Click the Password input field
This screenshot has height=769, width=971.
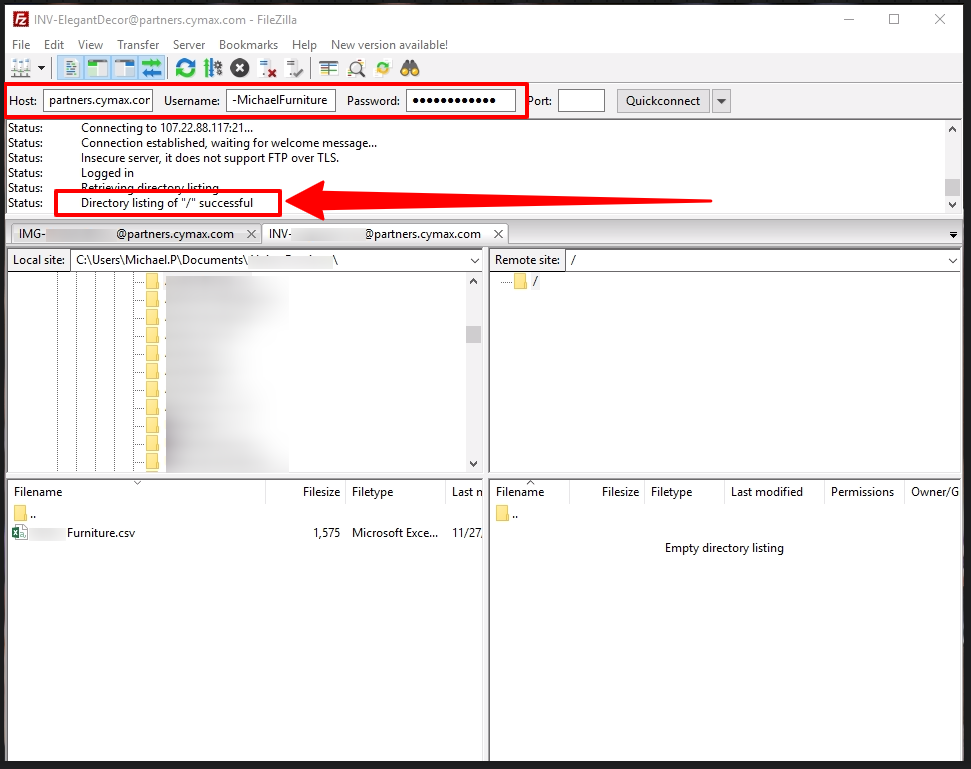pyautogui.click(x=461, y=100)
